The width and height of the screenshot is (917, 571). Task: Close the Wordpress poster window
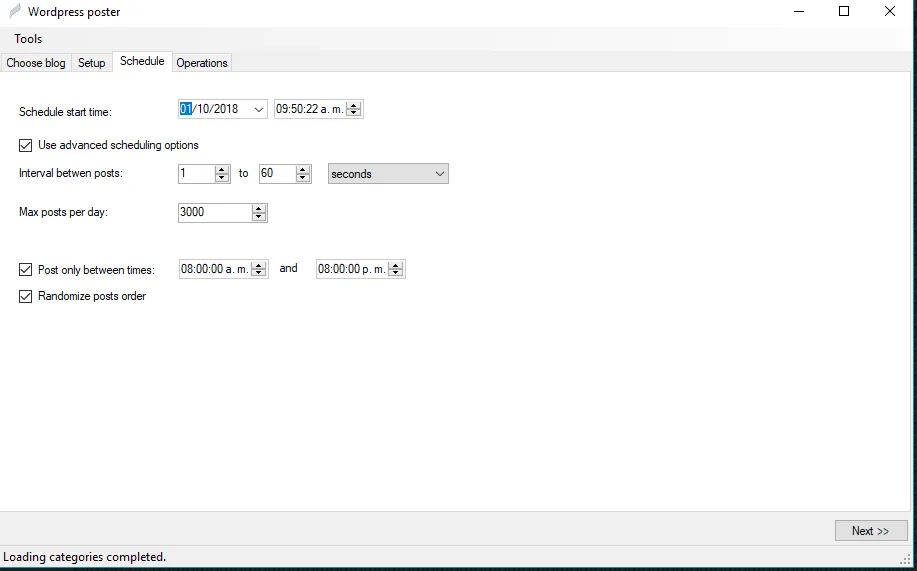(890, 11)
